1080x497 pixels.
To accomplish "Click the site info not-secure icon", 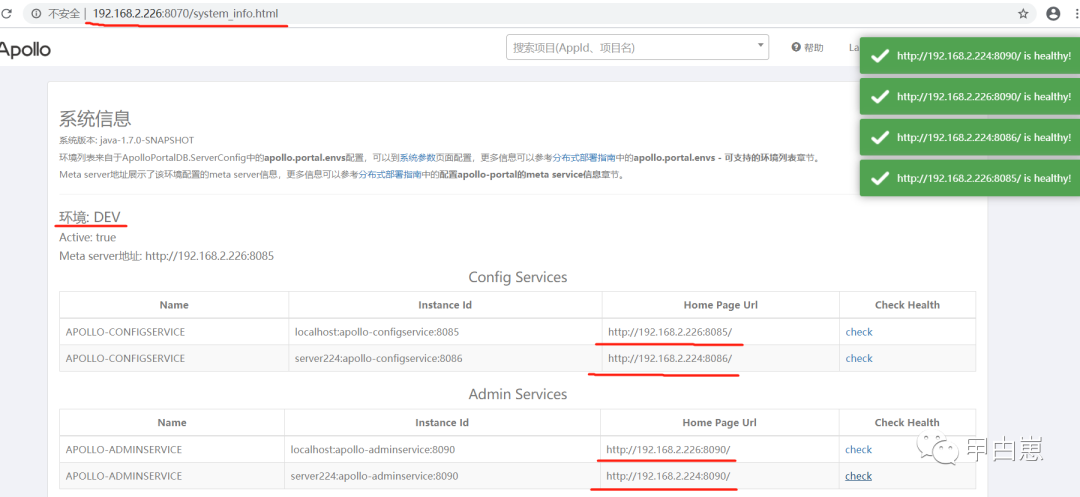I will tap(37, 14).
